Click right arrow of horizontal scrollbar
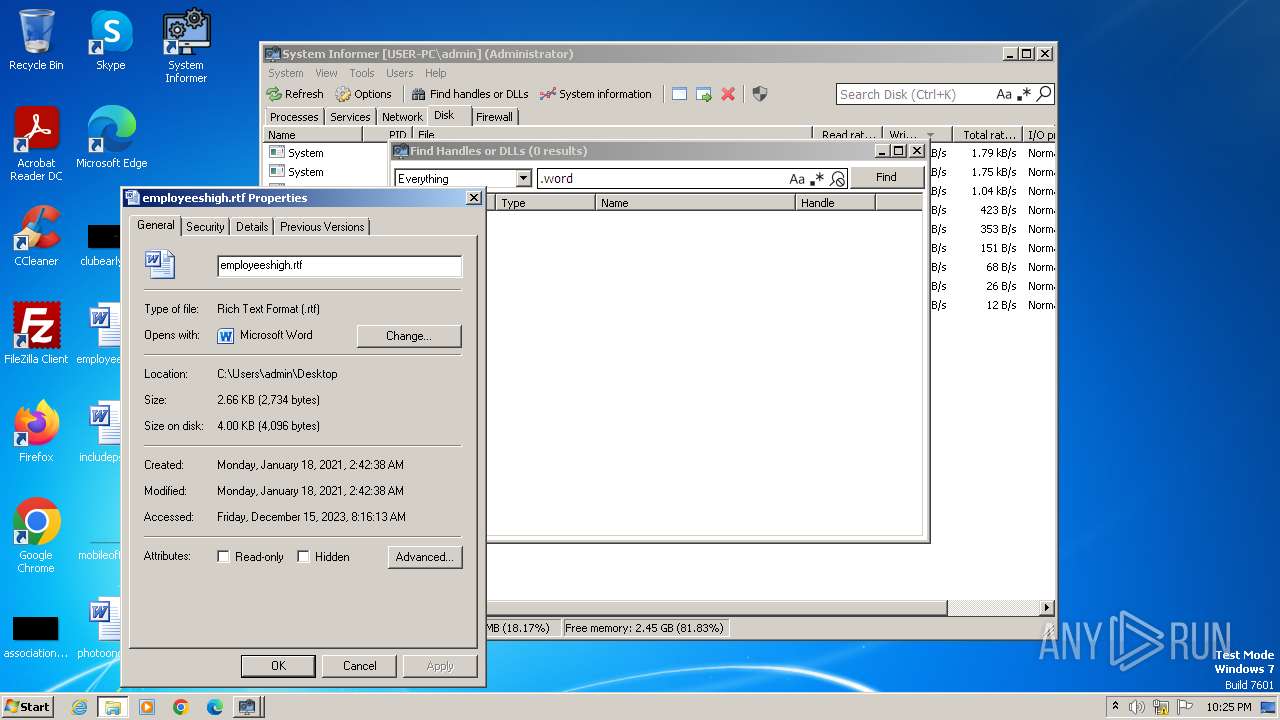 1047,607
